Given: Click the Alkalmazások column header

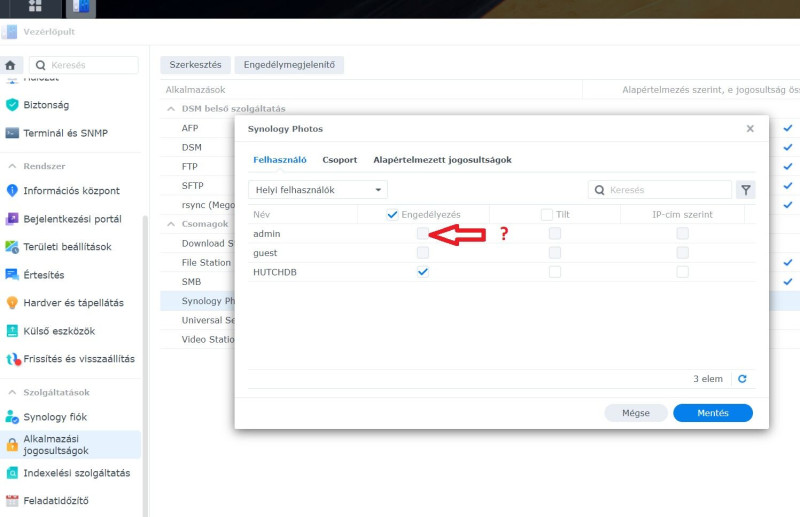Looking at the screenshot, I should click(371, 90).
